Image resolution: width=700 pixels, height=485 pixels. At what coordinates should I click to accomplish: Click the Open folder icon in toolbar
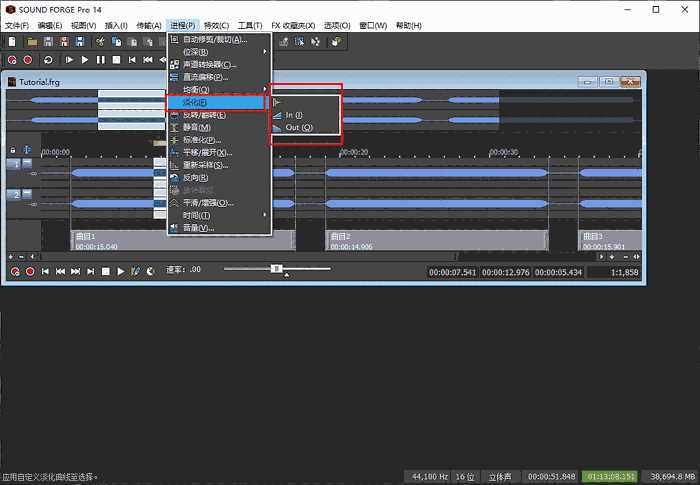(x=33, y=42)
